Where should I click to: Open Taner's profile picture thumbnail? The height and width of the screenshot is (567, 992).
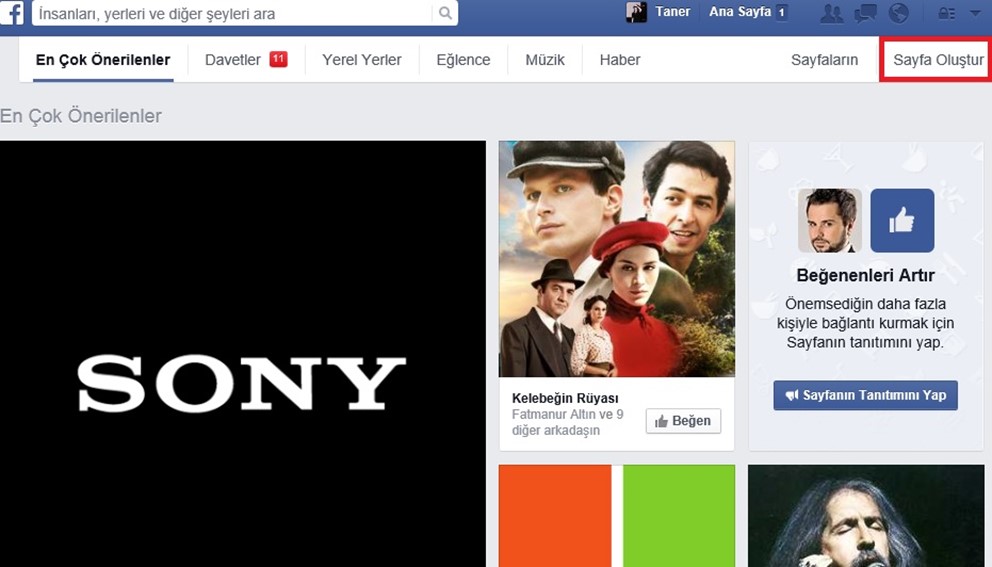[636, 12]
